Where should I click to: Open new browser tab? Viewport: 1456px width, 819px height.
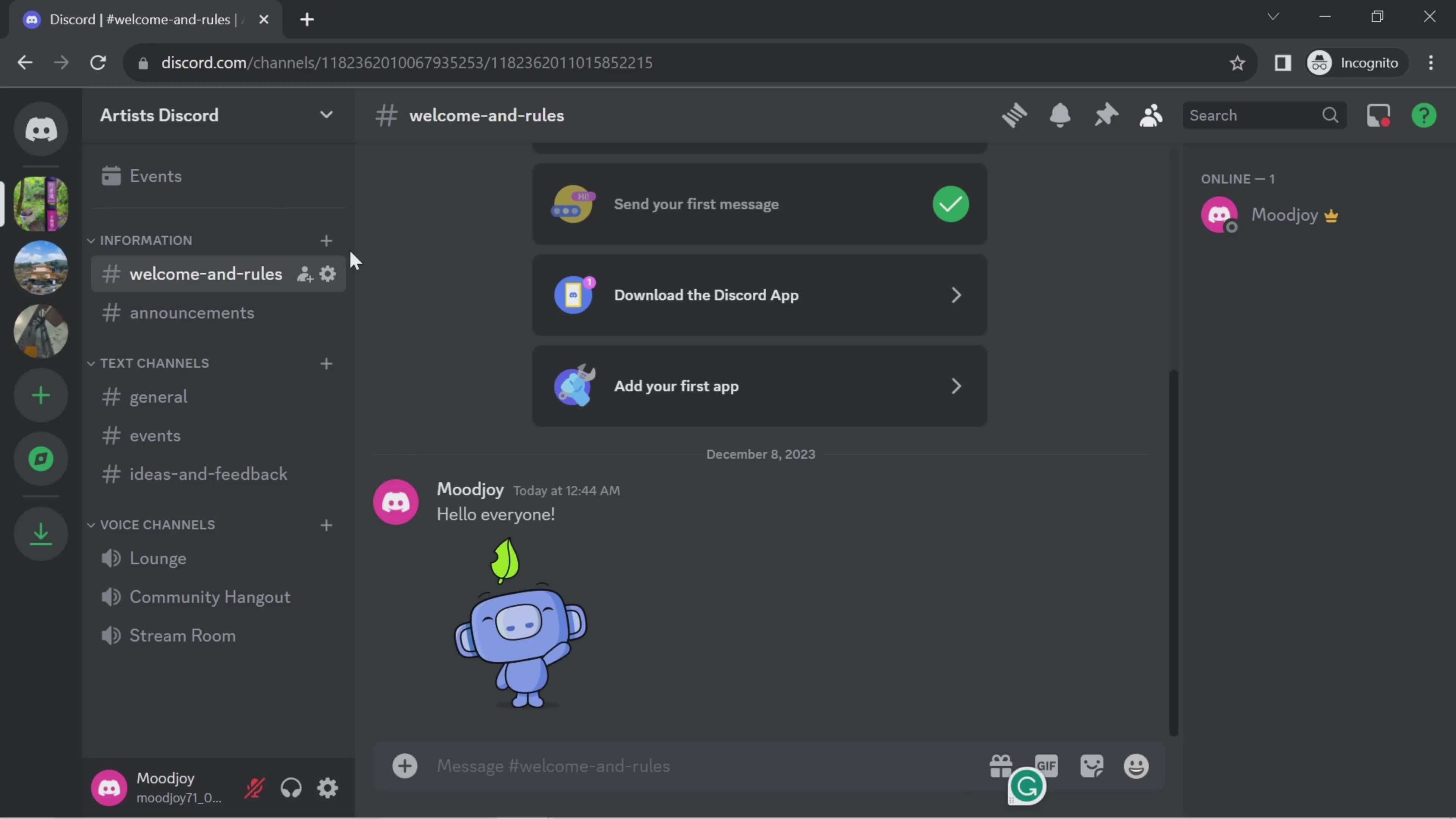(307, 20)
